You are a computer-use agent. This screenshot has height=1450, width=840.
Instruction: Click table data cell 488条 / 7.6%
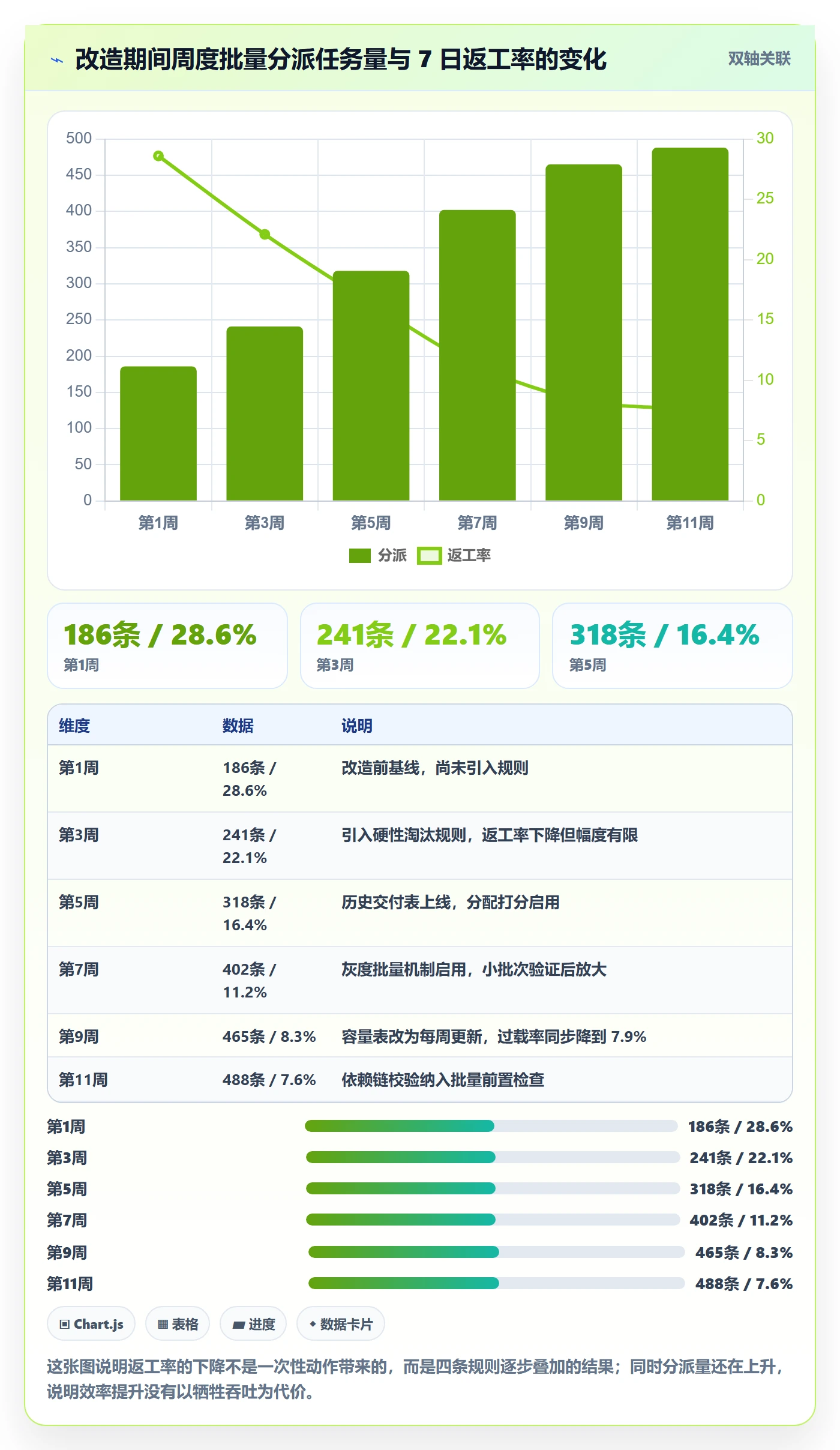tap(269, 1080)
